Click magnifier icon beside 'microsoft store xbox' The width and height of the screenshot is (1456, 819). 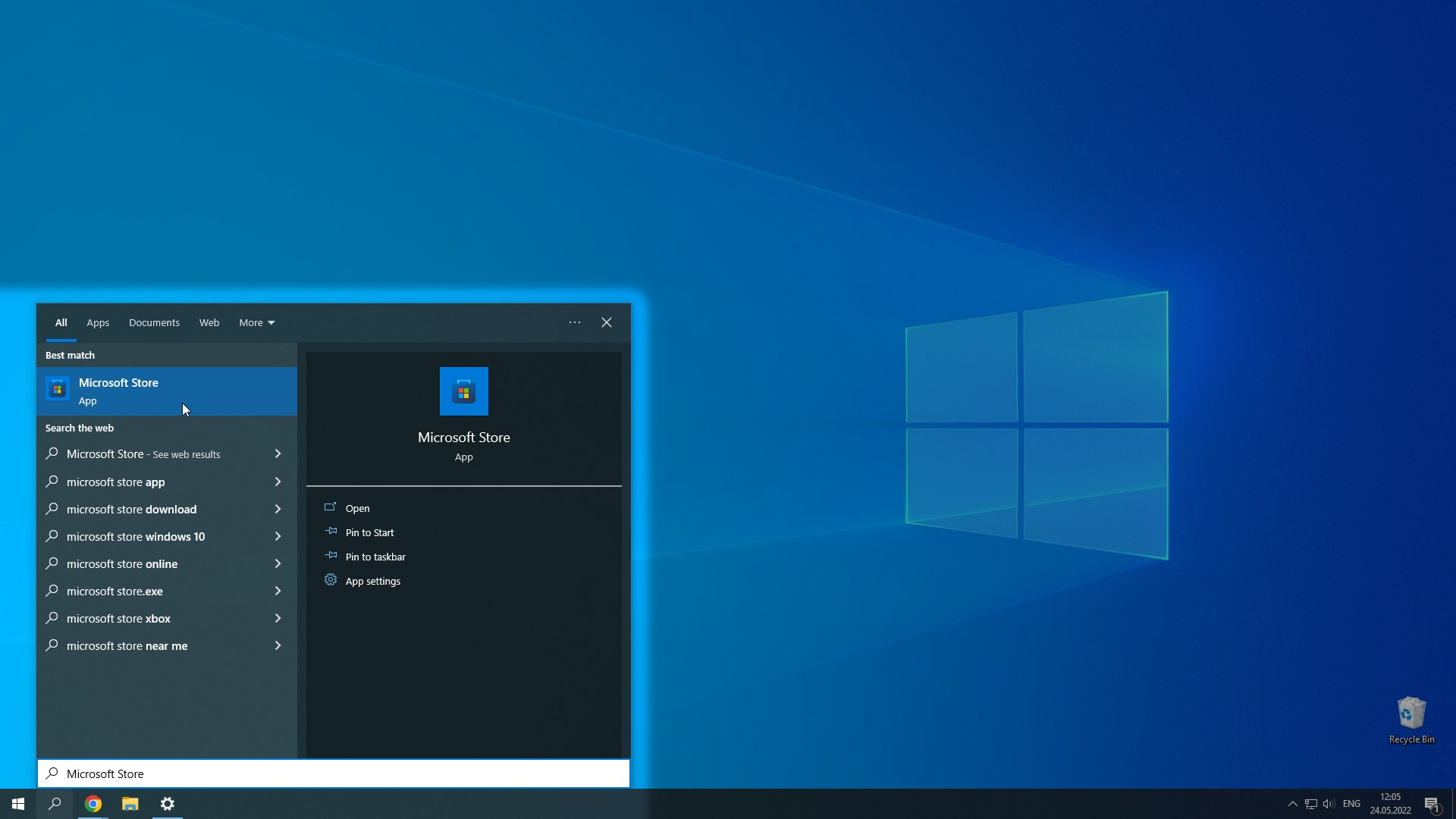(x=52, y=617)
